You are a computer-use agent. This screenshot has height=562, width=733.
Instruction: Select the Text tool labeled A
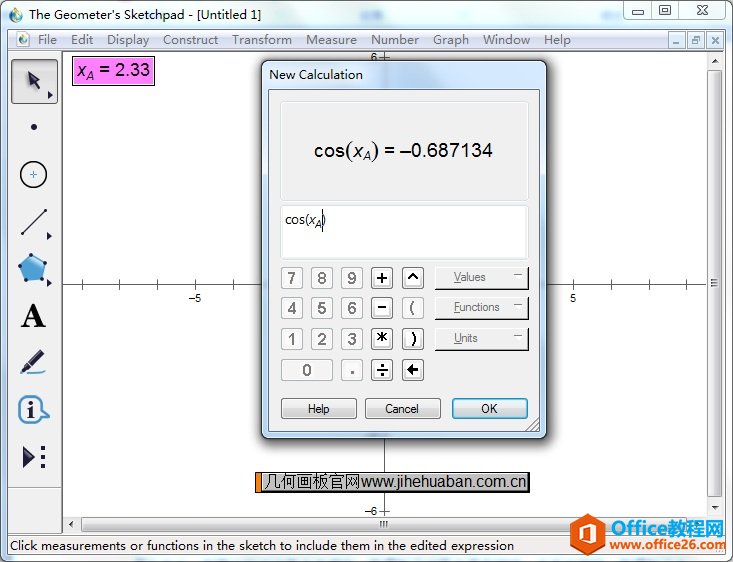(33, 317)
